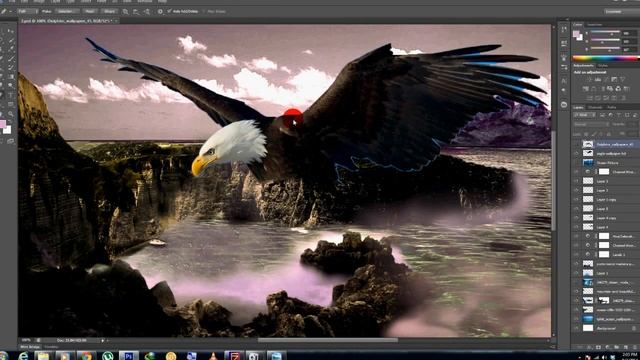Viewport: 640px width, 360px height.
Task: Filter layers by type layers icon
Action: tap(619, 116)
